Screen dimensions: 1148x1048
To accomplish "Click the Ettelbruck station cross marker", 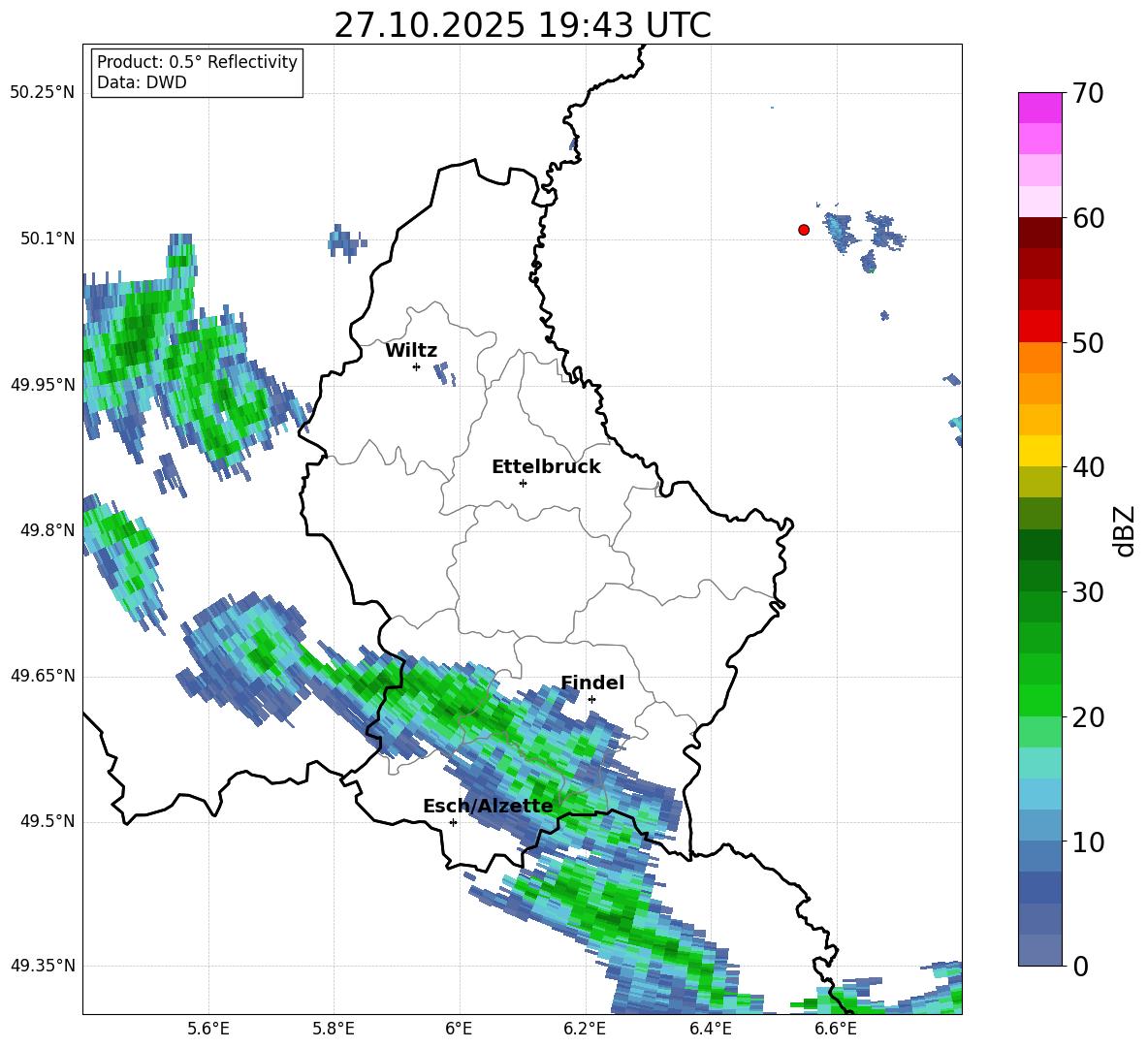I will [x=523, y=483].
